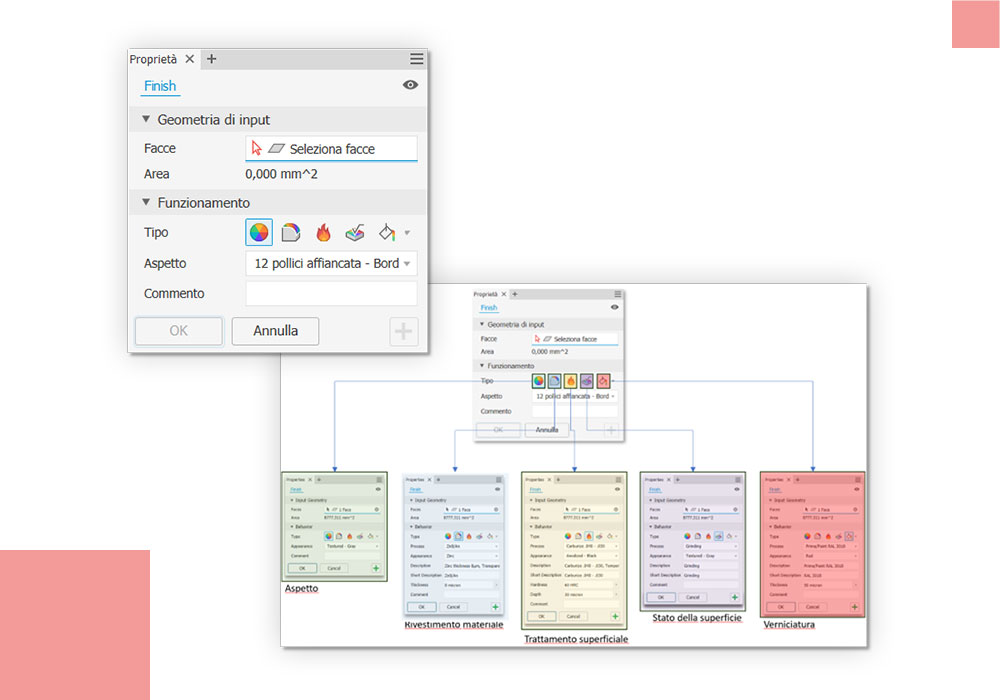Collapse the Funzionamento section
Image resolution: width=1000 pixels, height=700 pixels.
[147, 202]
